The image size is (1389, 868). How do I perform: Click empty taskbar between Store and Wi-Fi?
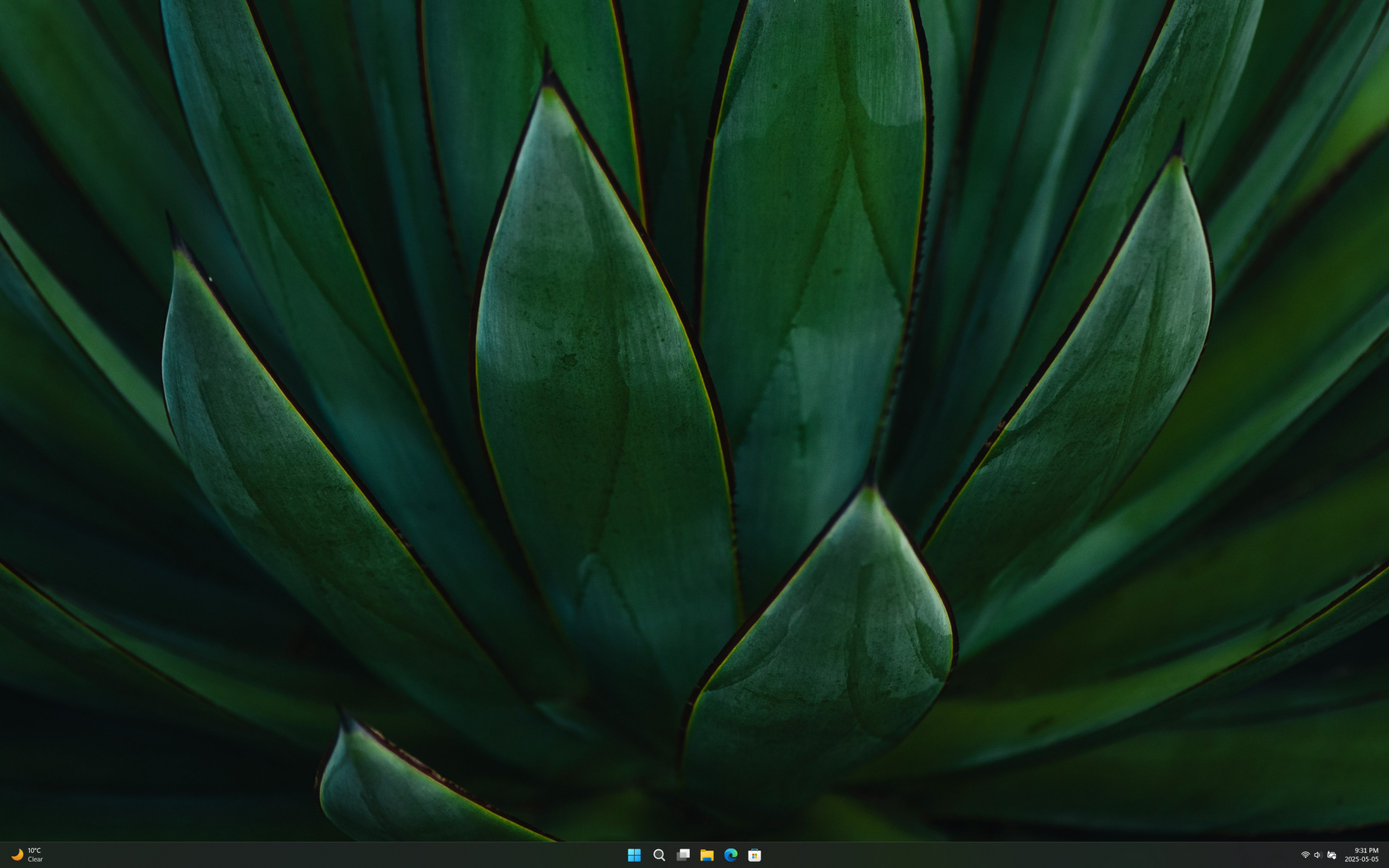pos(1028,855)
